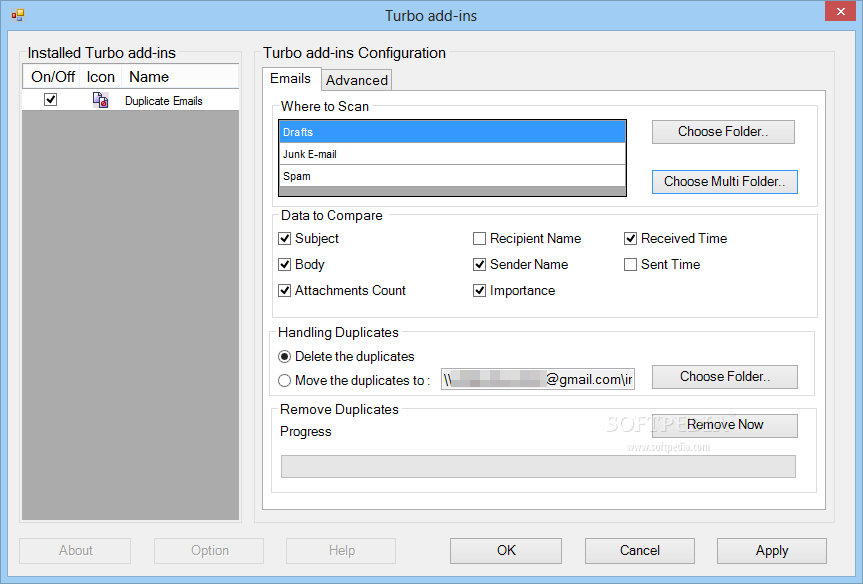
Task: Click the Apply button
Action: pyautogui.click(x=772, y=550)
